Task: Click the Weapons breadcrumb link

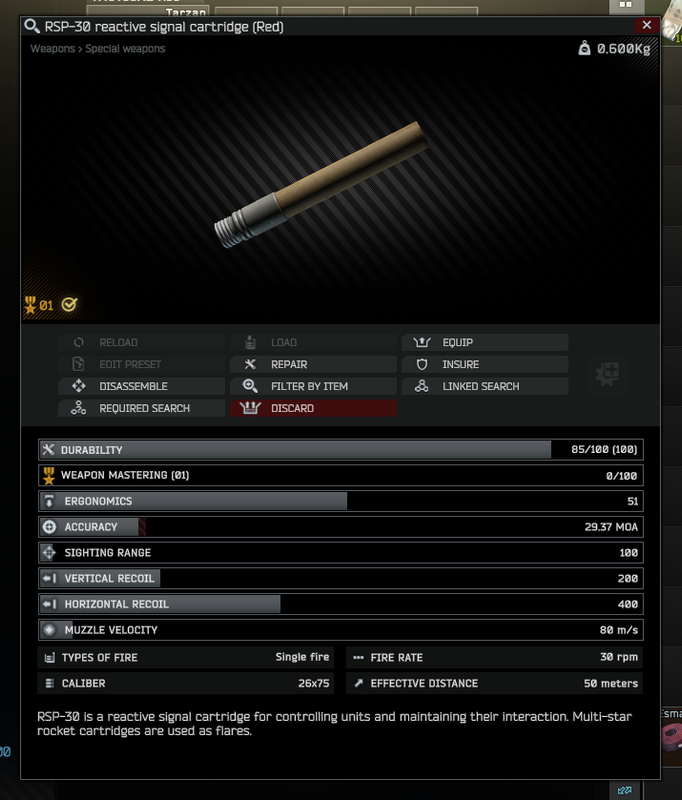Action: (x=53, y=48)
